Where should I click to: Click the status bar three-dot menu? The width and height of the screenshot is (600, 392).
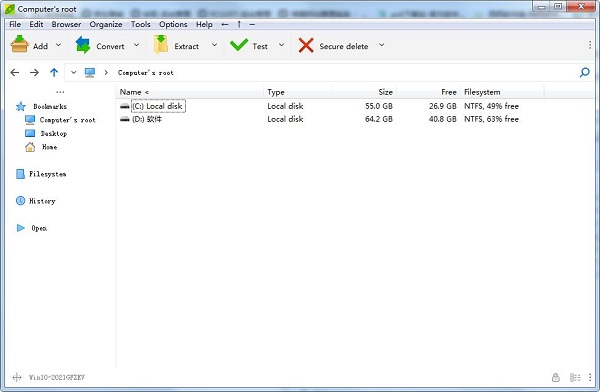(x=590, y=377)
